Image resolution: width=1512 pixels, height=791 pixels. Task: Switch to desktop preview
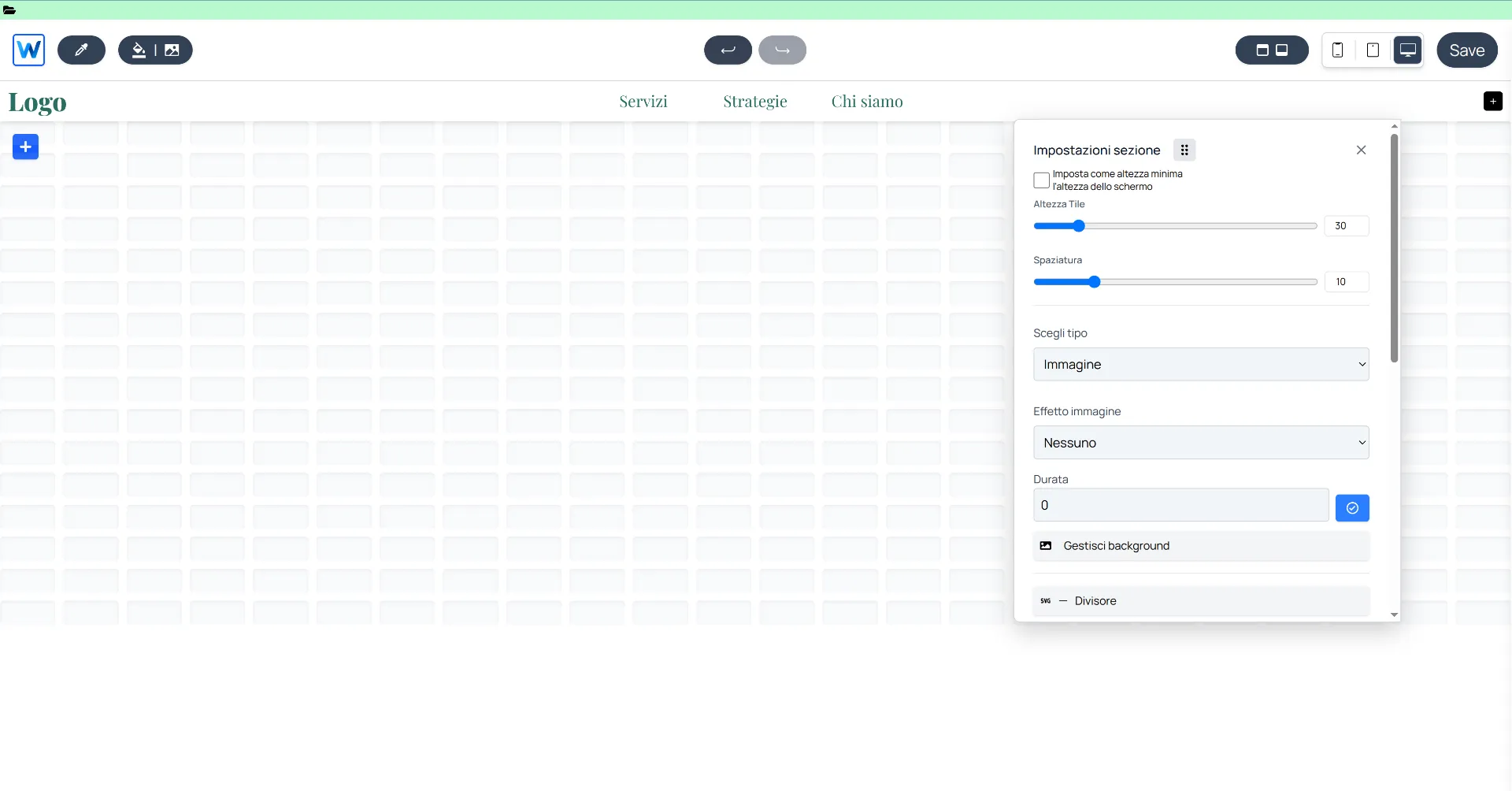[x=1407, y=50]
